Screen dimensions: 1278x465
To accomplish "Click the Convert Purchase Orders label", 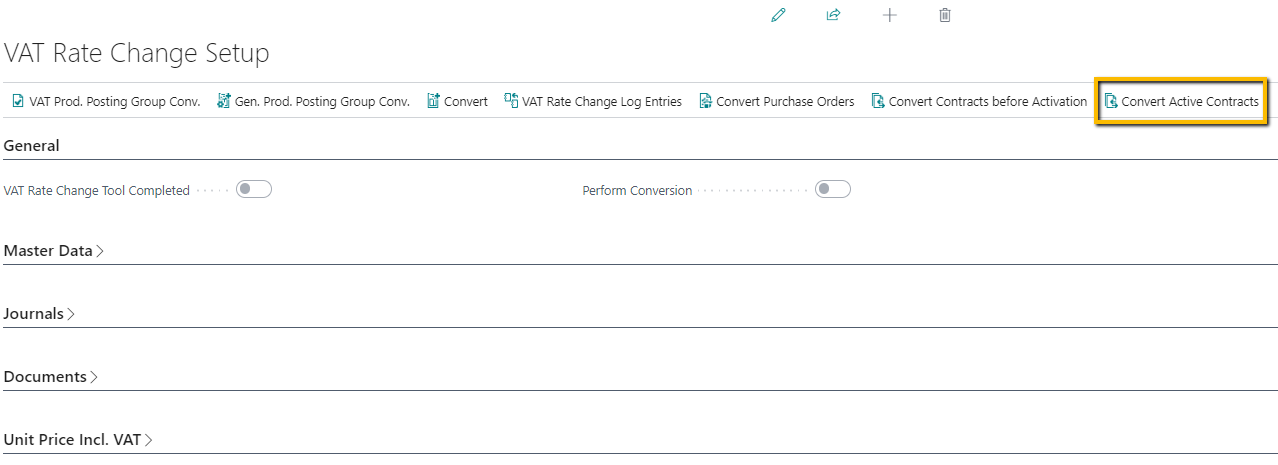I will click(785, 101).
